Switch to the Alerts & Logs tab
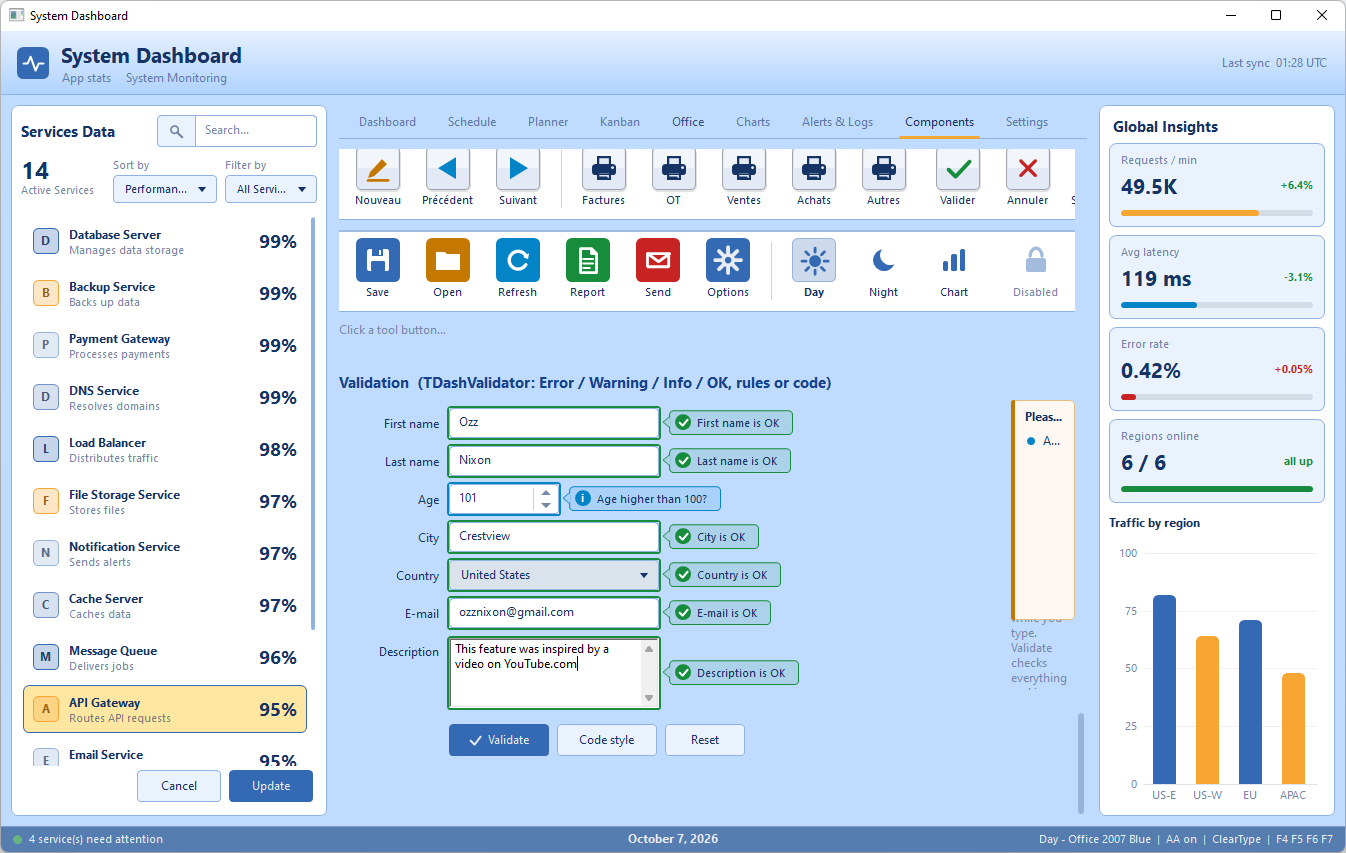This screenshot has width=1346, height=853. point(837,122)
